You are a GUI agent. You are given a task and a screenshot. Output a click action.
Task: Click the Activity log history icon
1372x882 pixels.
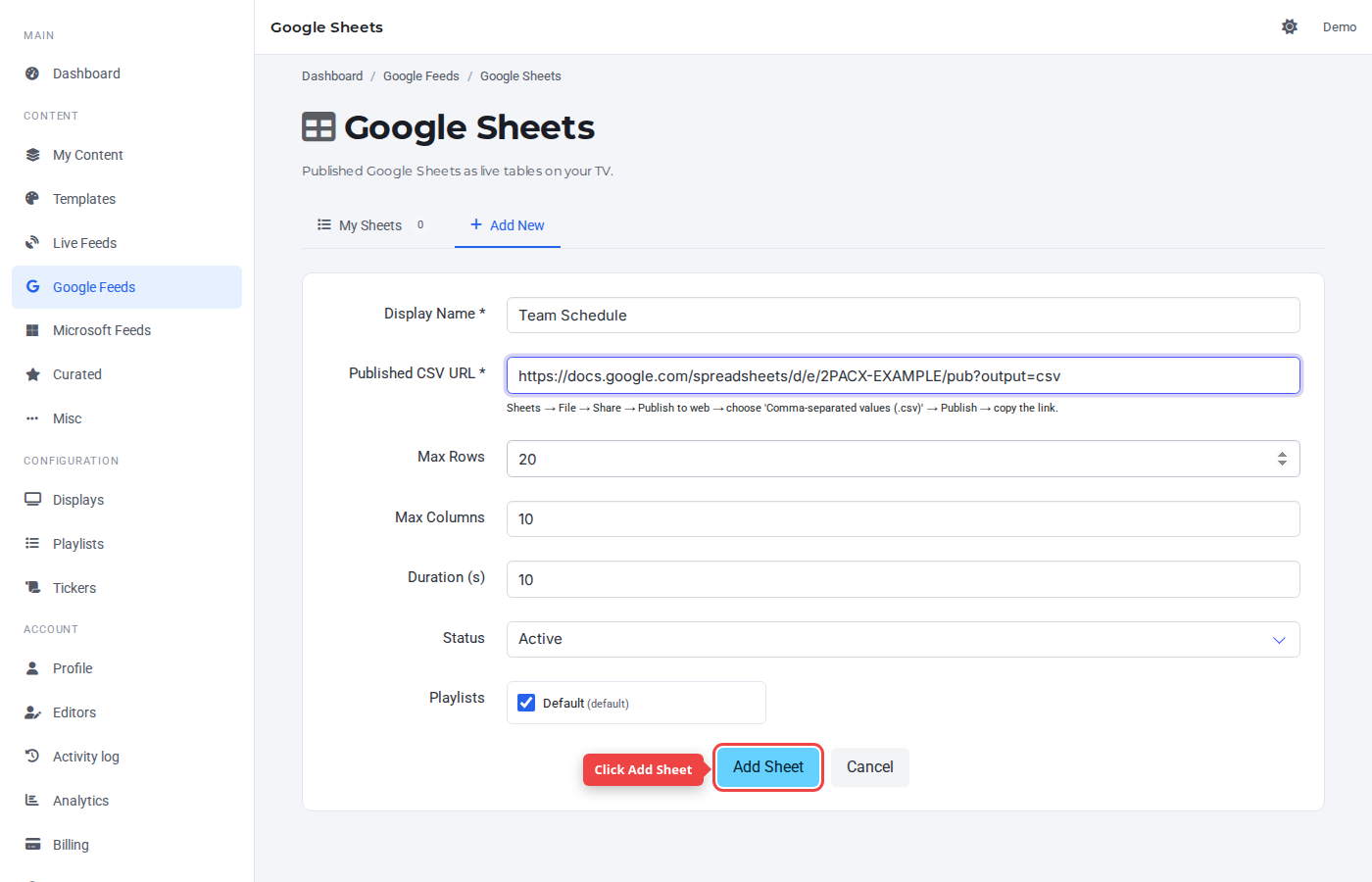click(32, 757)
